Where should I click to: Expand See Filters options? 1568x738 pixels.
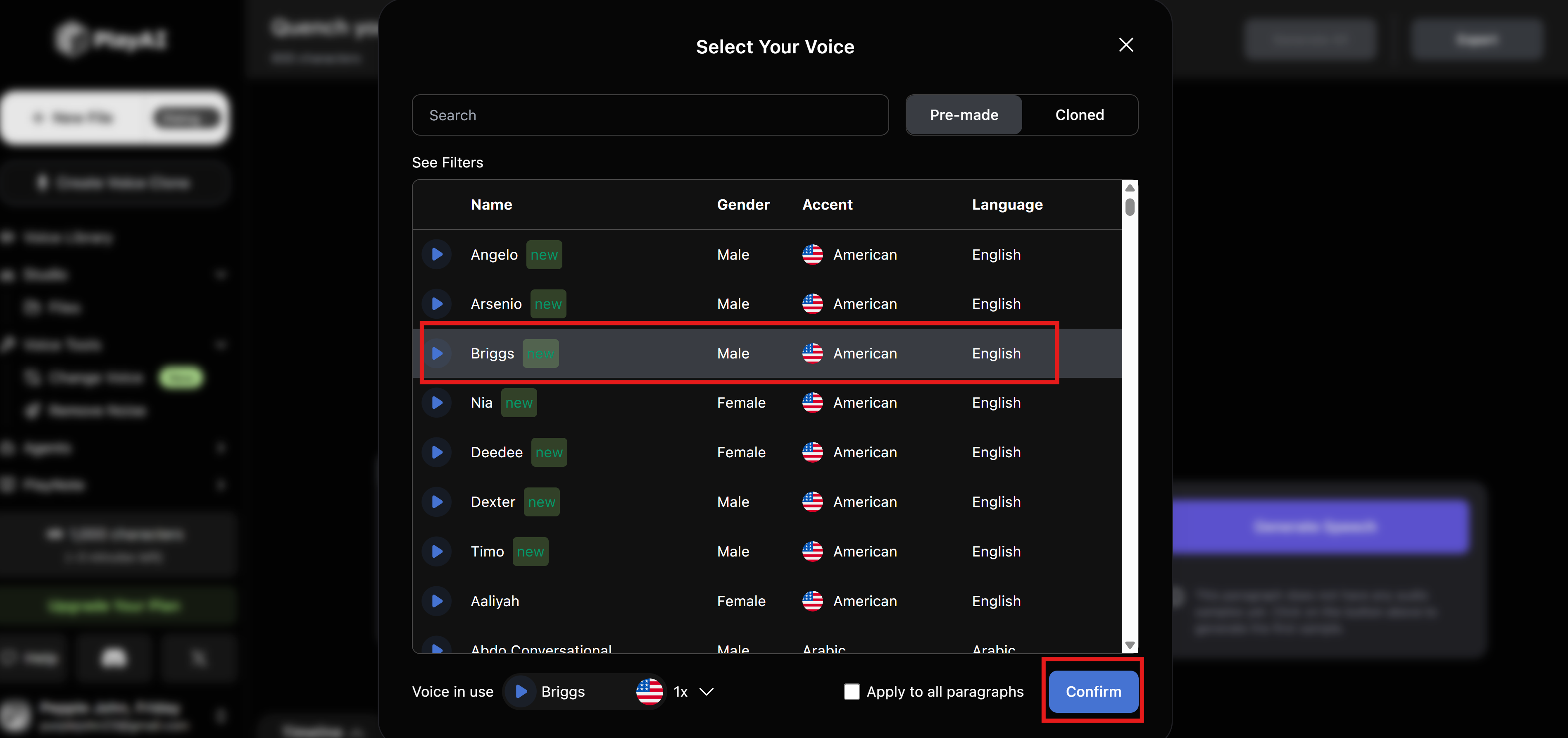(447, 162)
